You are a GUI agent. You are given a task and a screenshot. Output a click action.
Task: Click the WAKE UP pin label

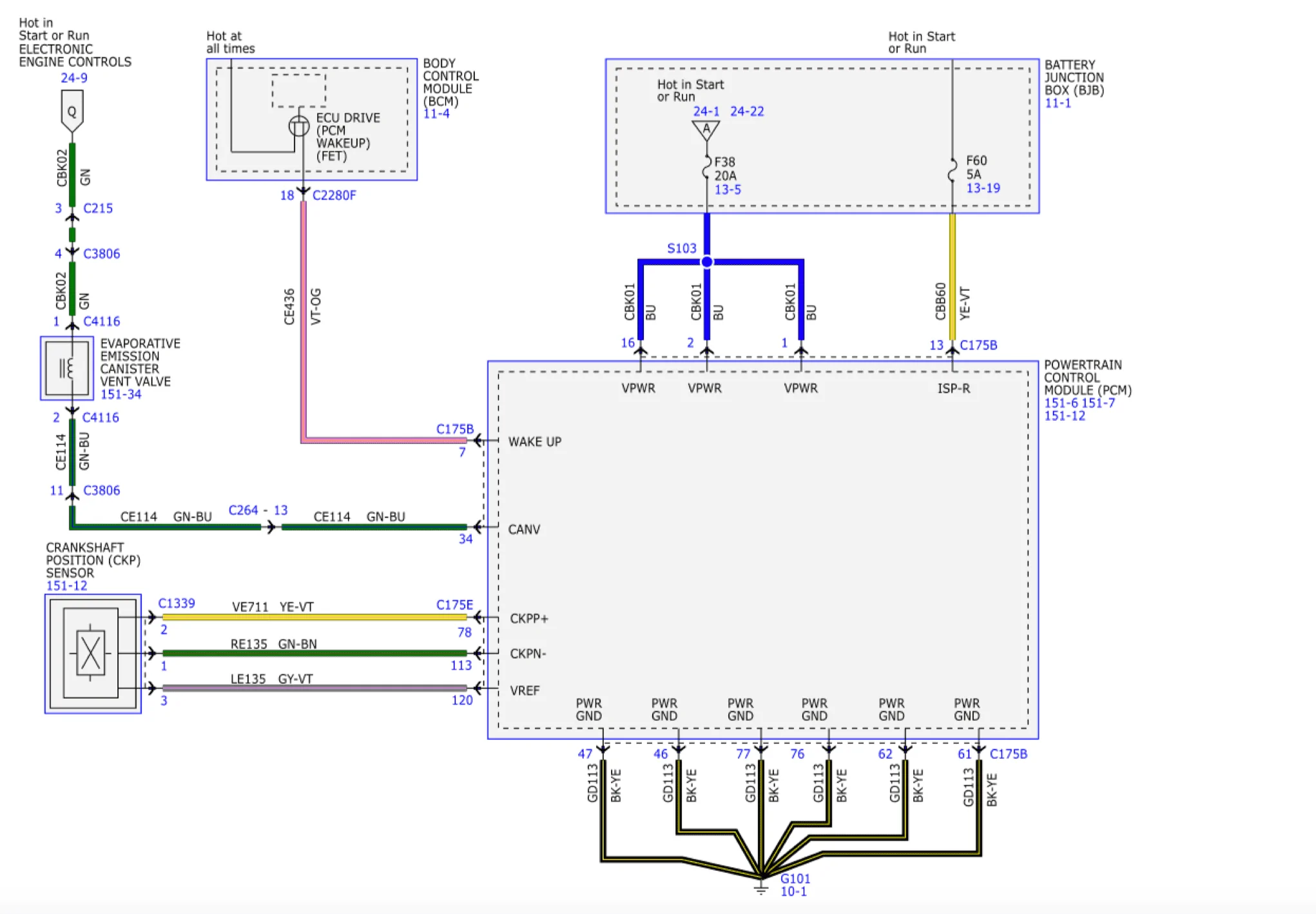click(x=534, y=442)
